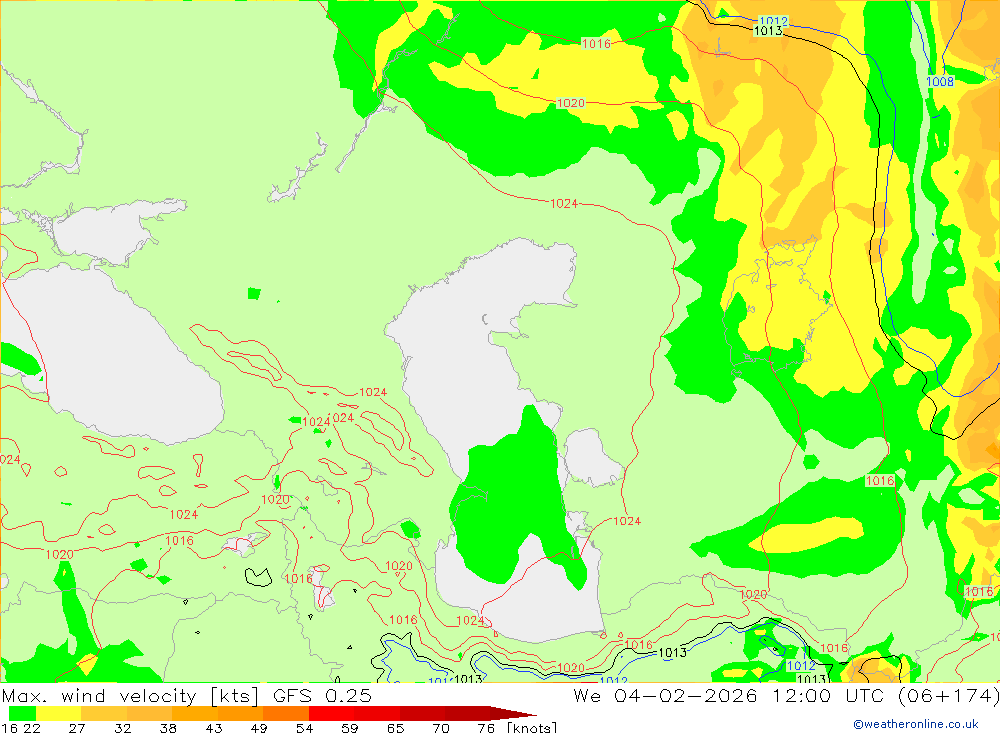Click the legend value '76'

pyautogui.click(x=486, y=728)
